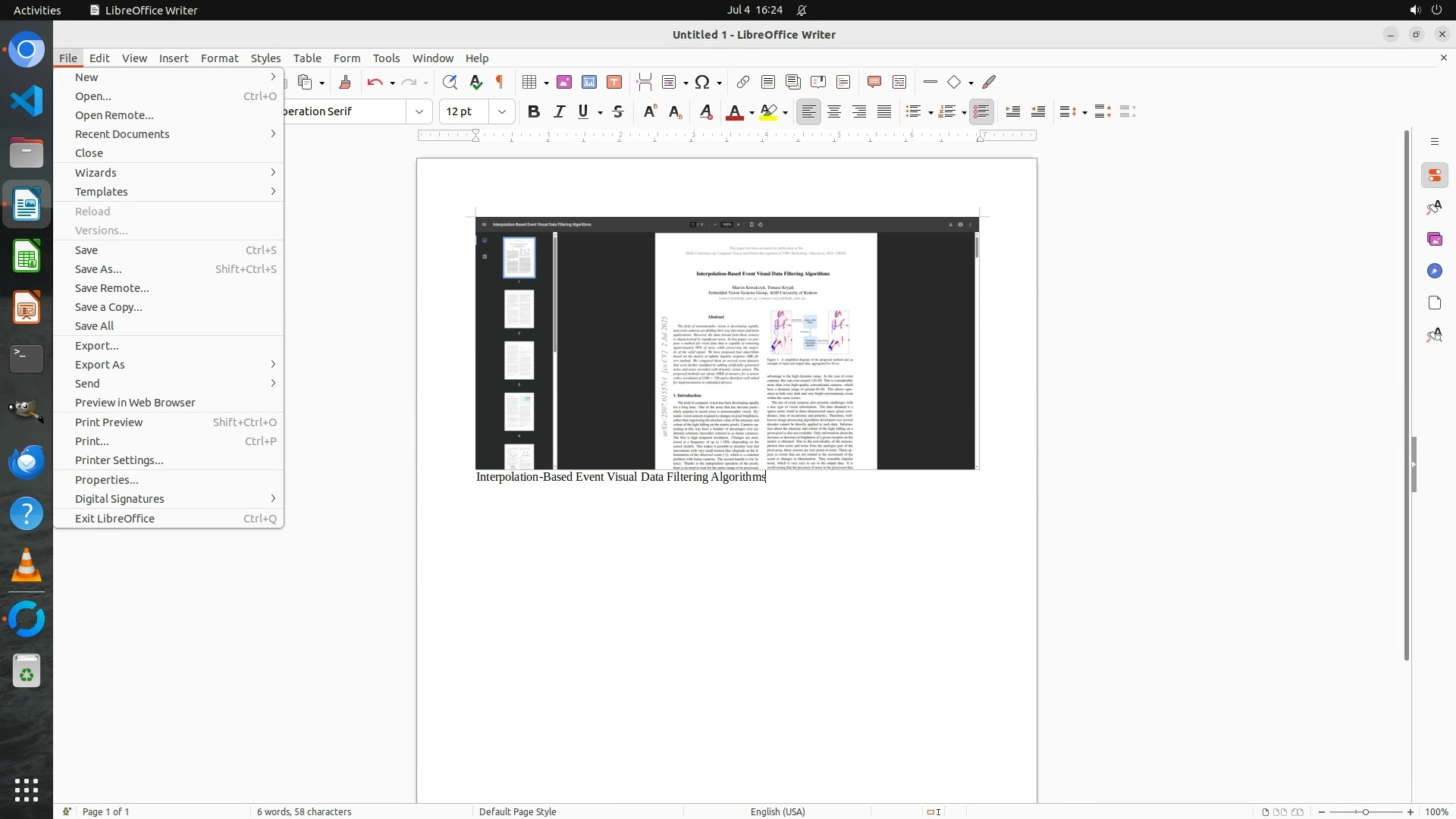The height and width of the screenshot is (819, 1456).
Task: Open the Properties… entry
Action: point(106,480)
